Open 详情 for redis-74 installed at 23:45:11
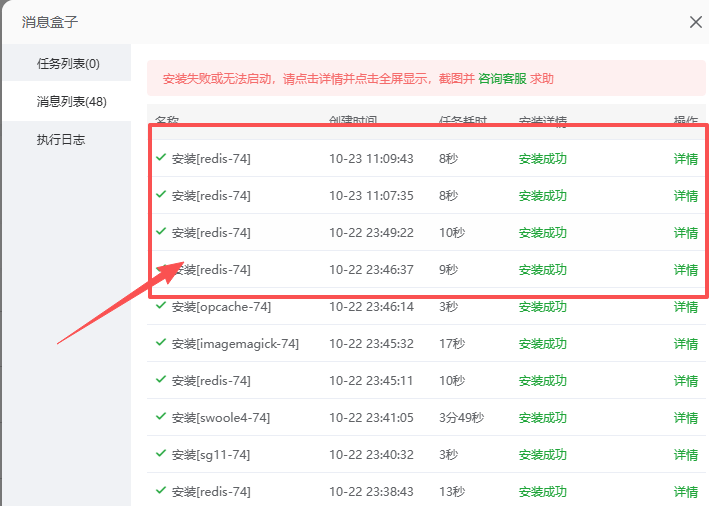The image size is (709, 506). tap(685, 381)
